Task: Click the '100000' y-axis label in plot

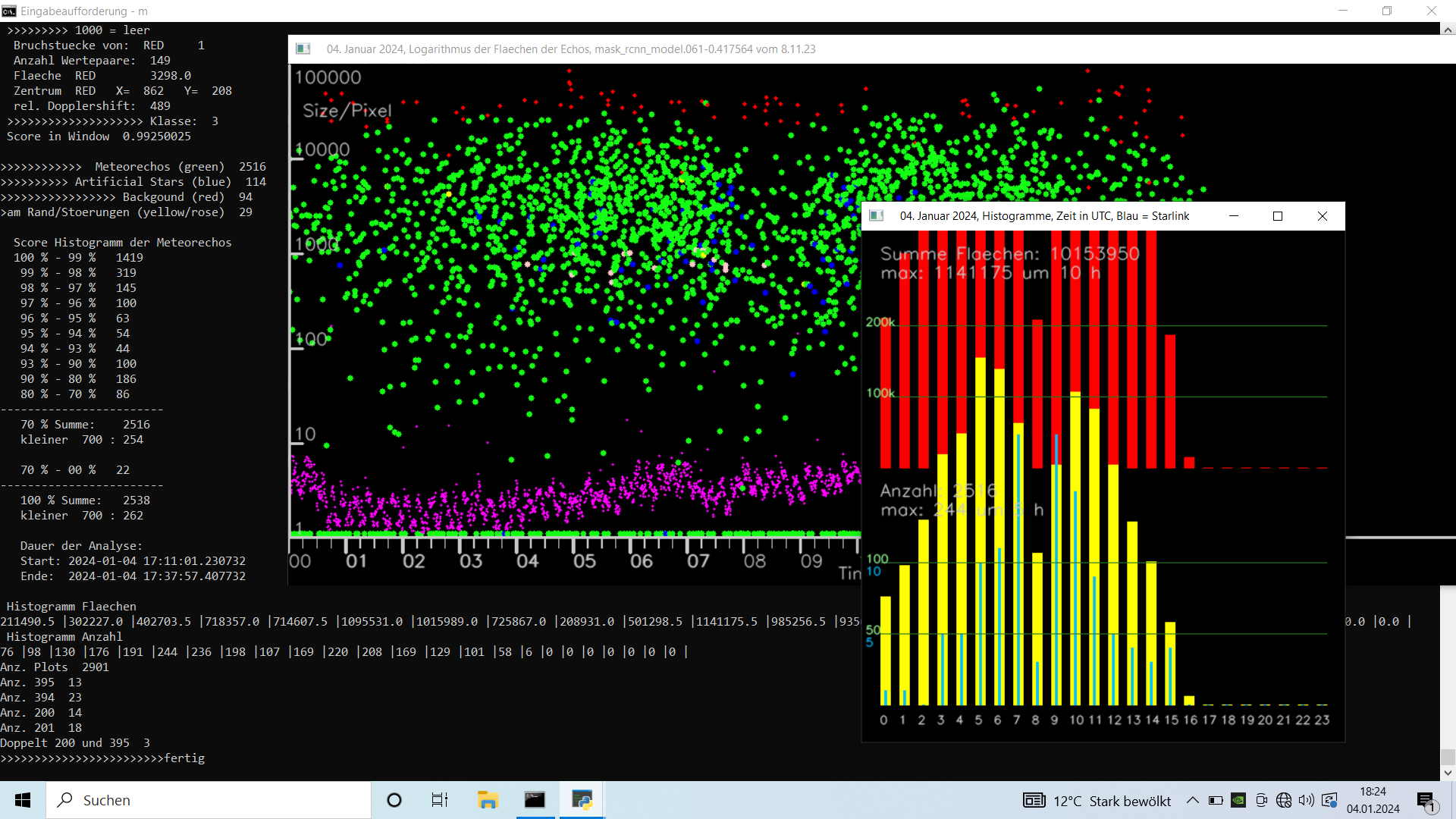Action: tap(328, 77)
